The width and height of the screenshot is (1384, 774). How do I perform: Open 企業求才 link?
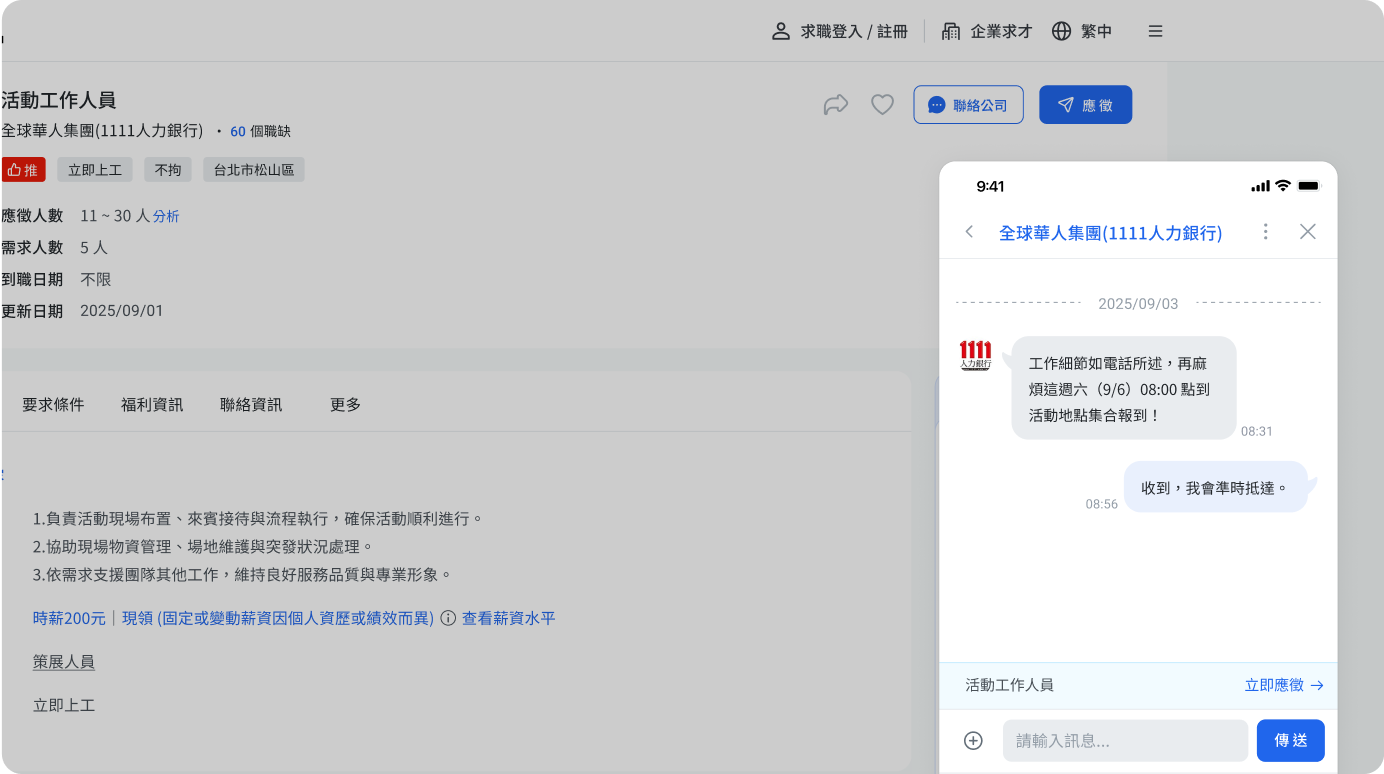click(x=1001, y=31)
